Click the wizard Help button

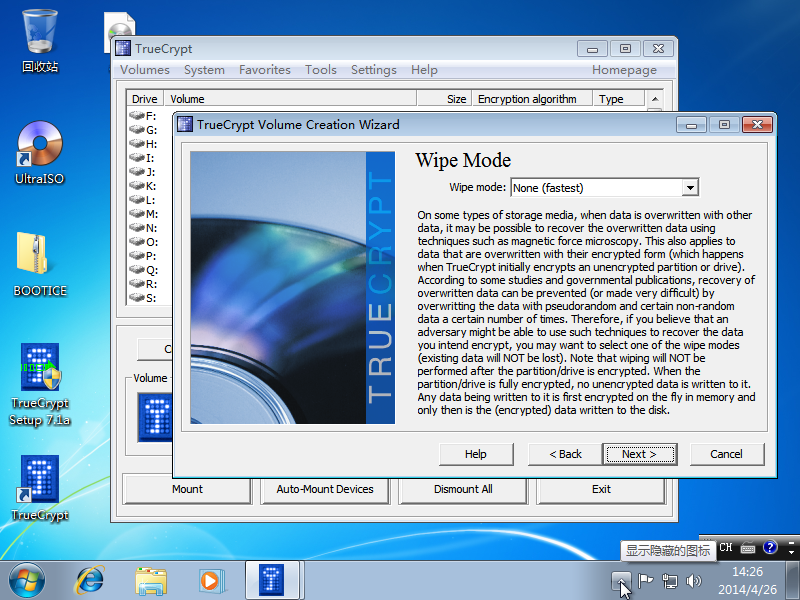tap(476, 454)
